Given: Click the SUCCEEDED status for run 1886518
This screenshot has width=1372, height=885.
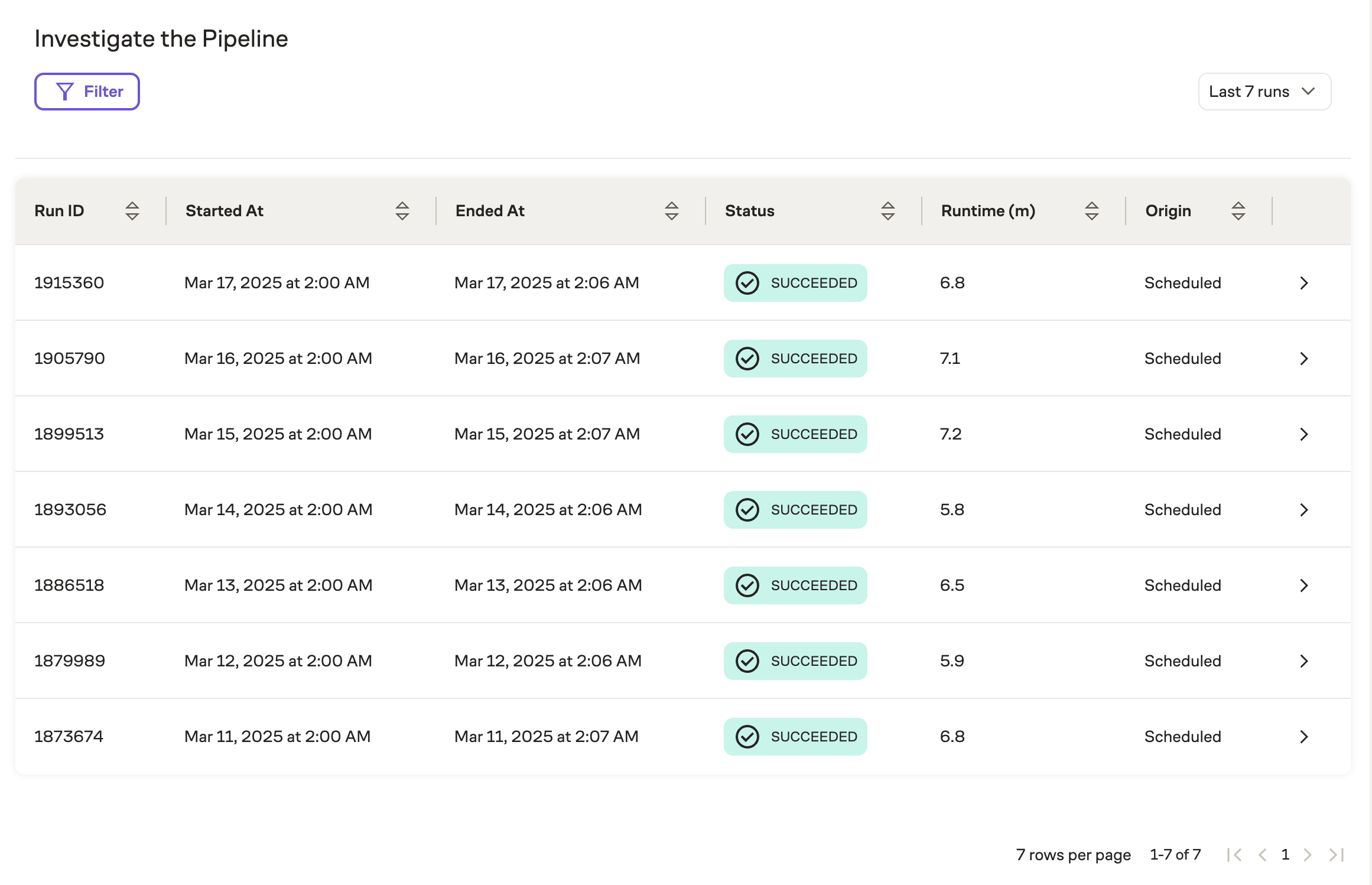Looking at the screenshot, I should [795, 585].
